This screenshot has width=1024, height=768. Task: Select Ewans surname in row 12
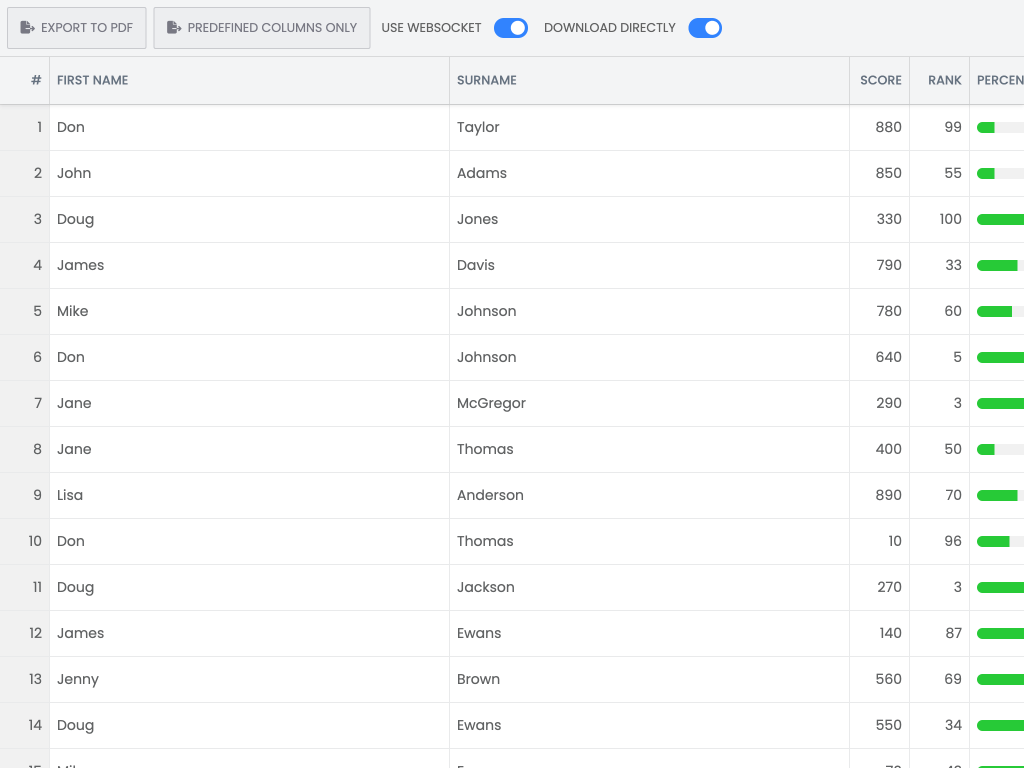(649, 633)
